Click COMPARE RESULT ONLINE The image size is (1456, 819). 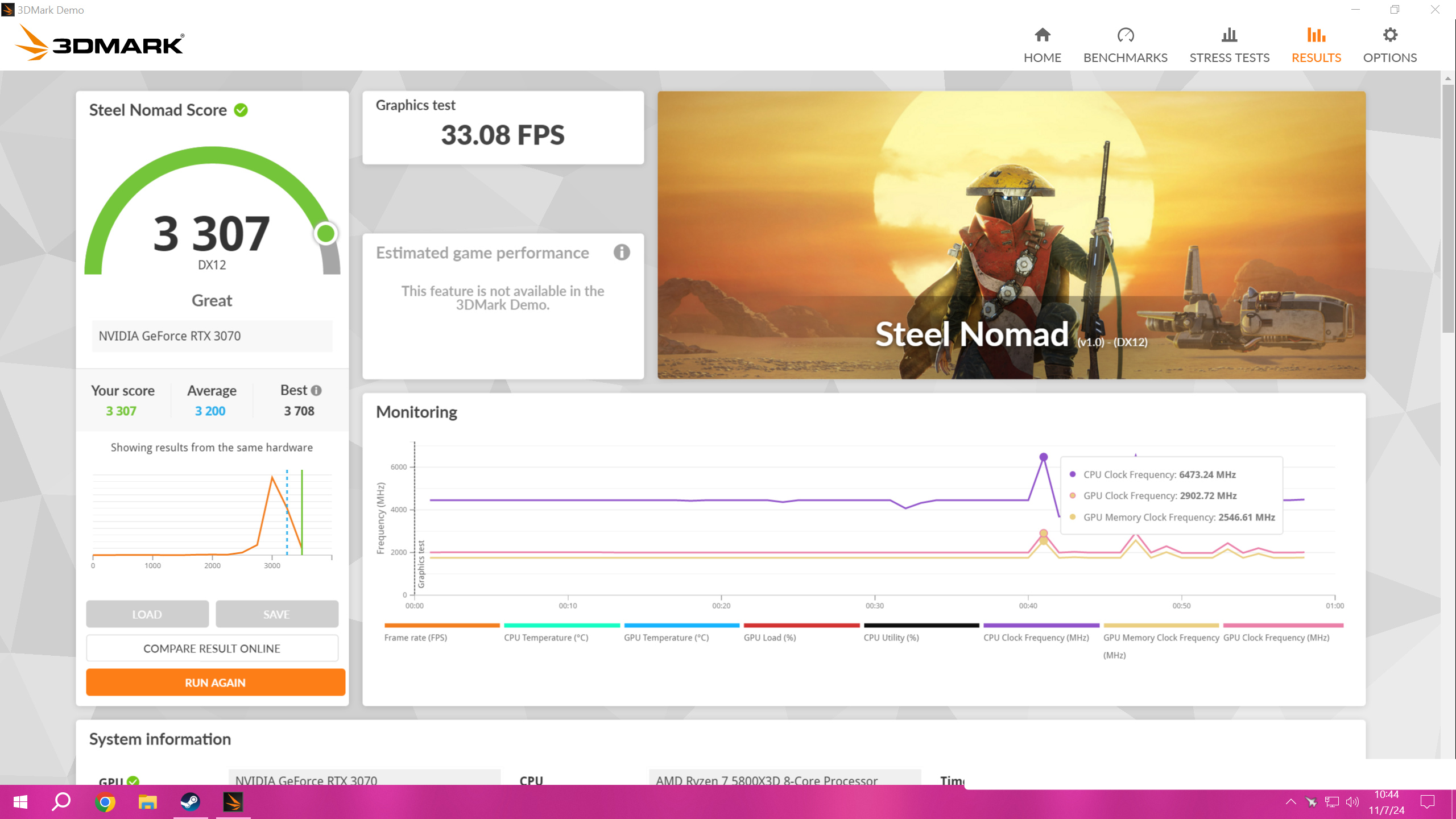point(212,648)
